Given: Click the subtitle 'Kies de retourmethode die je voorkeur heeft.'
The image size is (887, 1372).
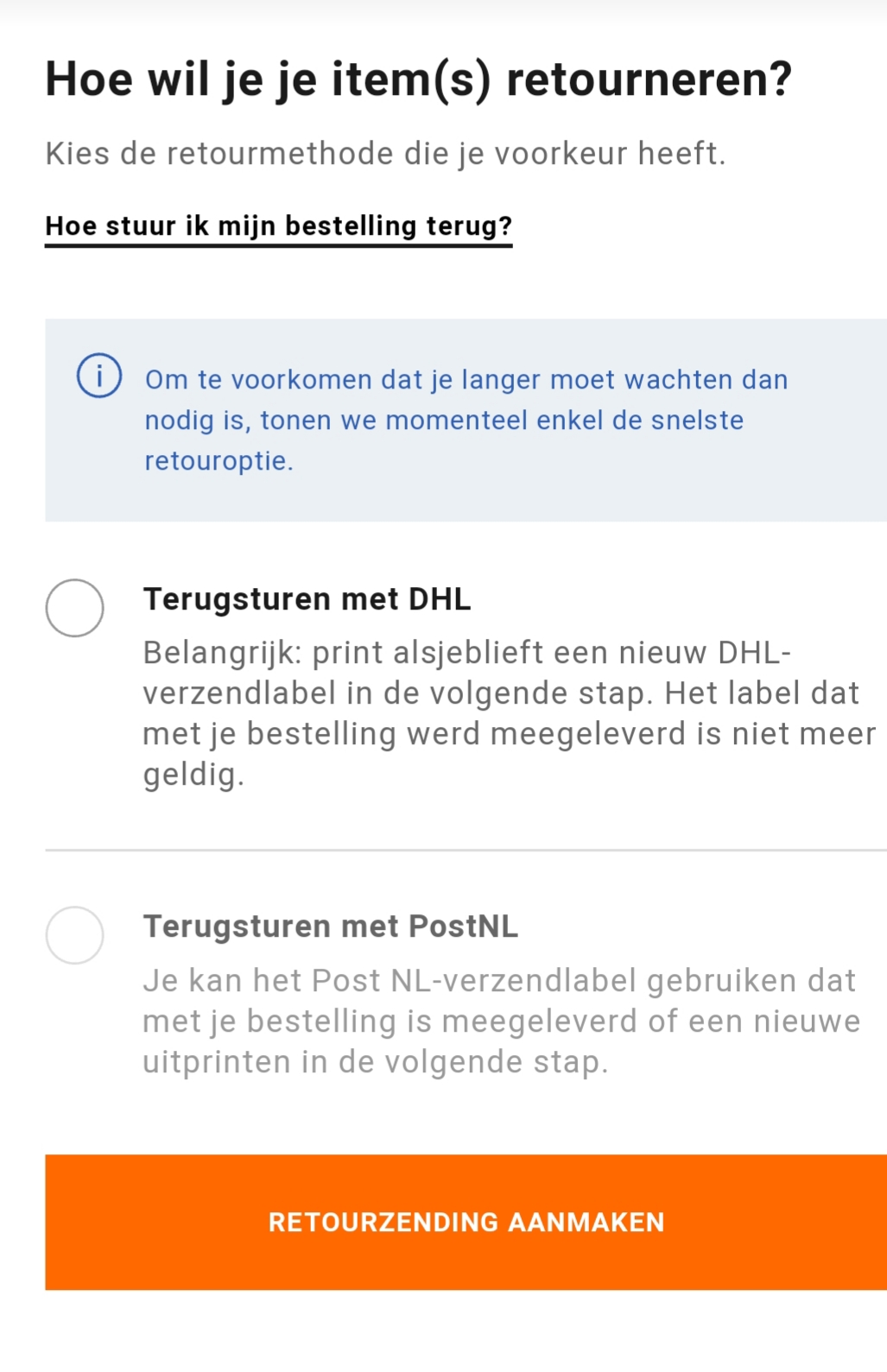Looking at the screenshot, I should tap(385, 154).
